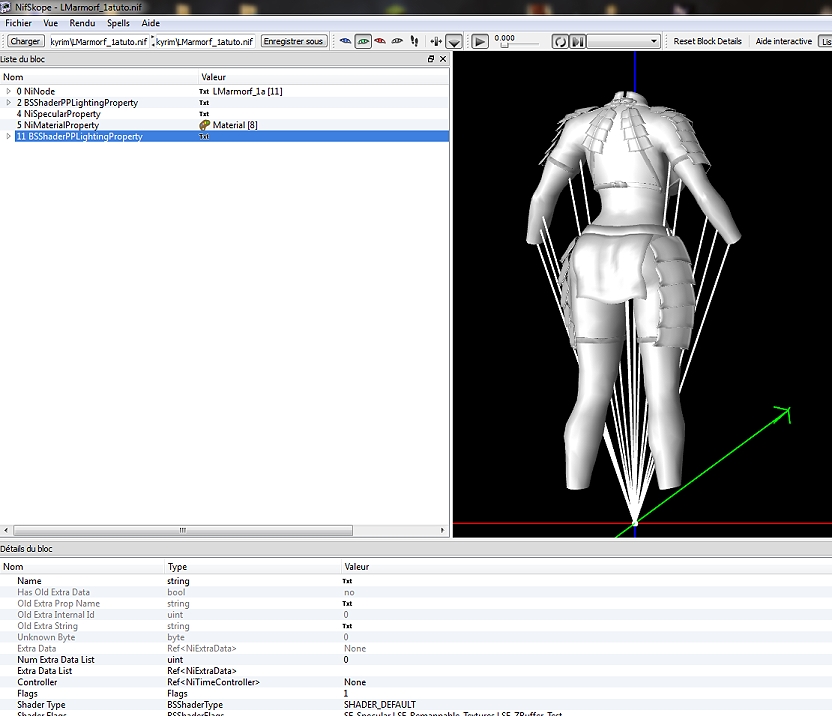The height and width of the screenshot is (716, 832).
Task: Open the animation sequence dropdown
Action: tap(623, 41)
